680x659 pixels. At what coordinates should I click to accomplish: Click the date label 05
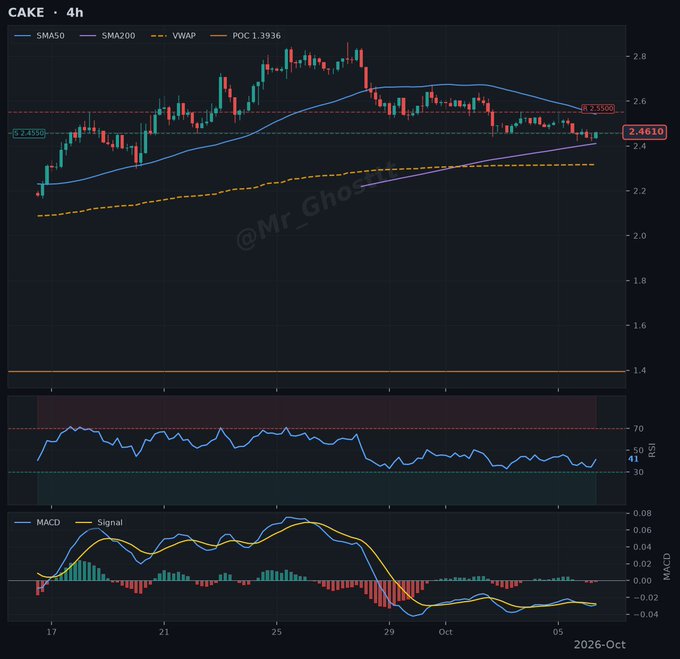(558, 632)
